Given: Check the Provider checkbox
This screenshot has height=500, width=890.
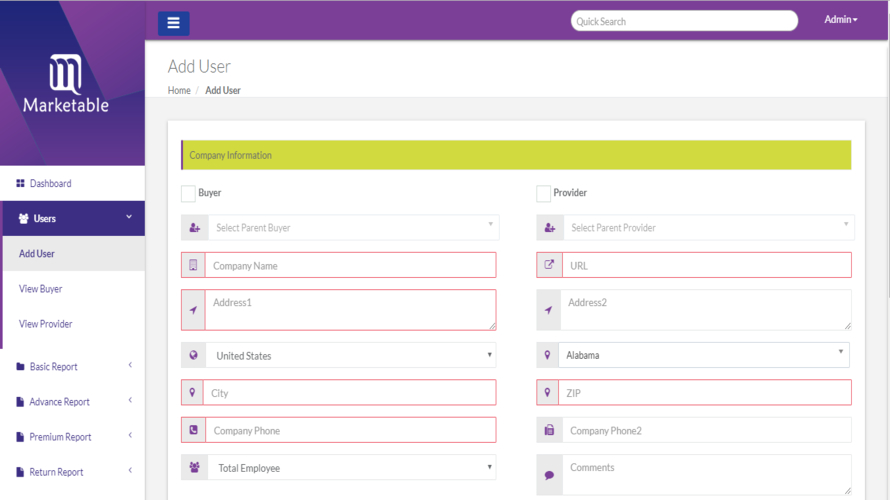Looking at the screenshot, I should point(543,194).
